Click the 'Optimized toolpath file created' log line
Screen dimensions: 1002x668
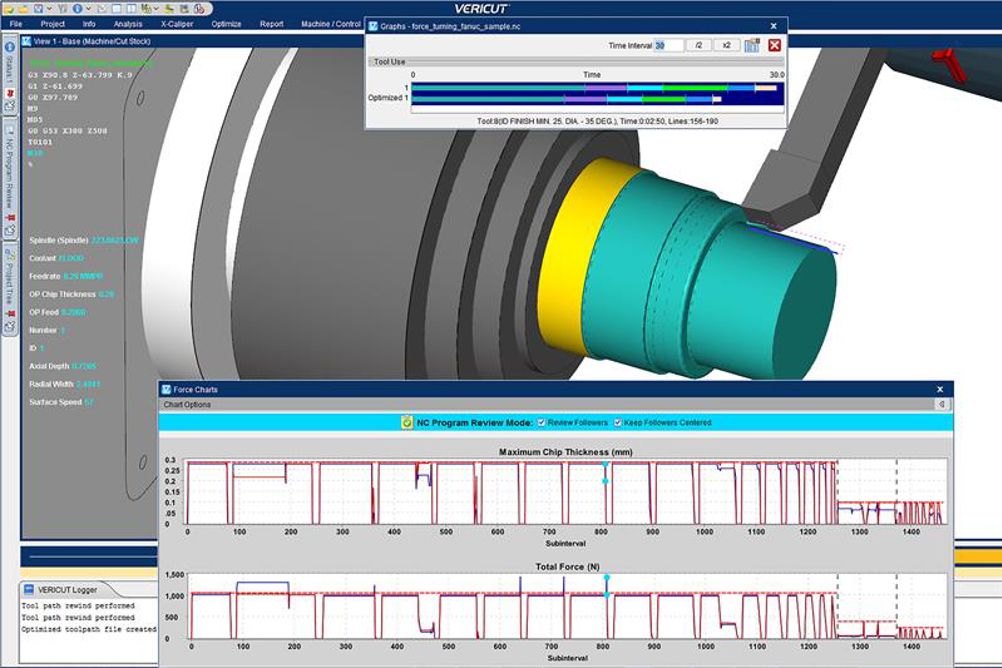click(89, 629)
